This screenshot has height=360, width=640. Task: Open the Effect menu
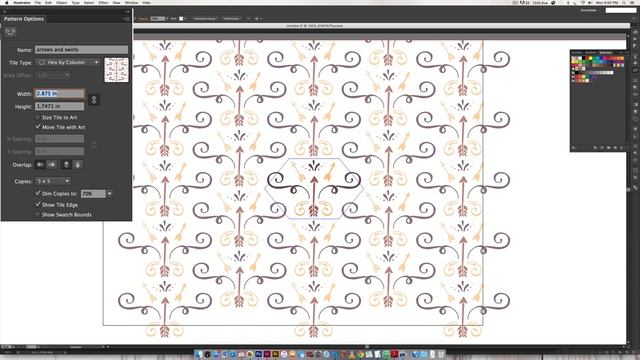tap(103, 2)
